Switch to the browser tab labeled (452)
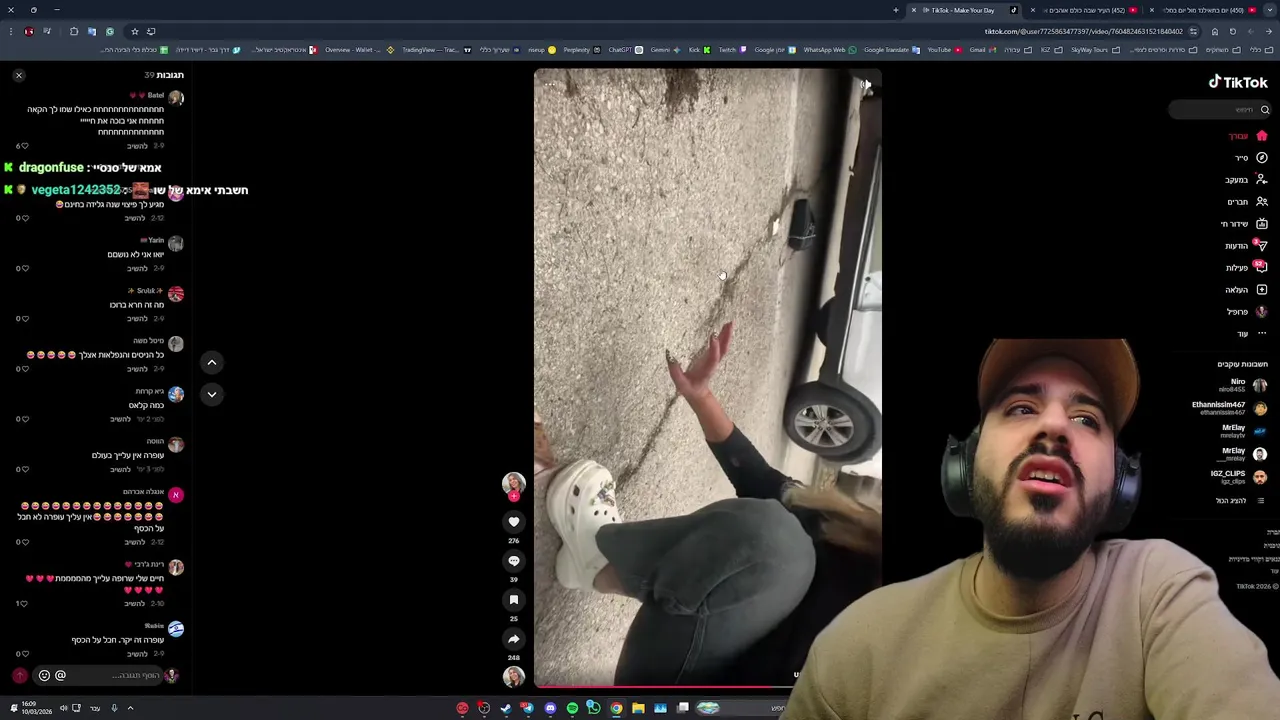The height and width of the screenshot is (720, 1280). [x=1084, y=10]
